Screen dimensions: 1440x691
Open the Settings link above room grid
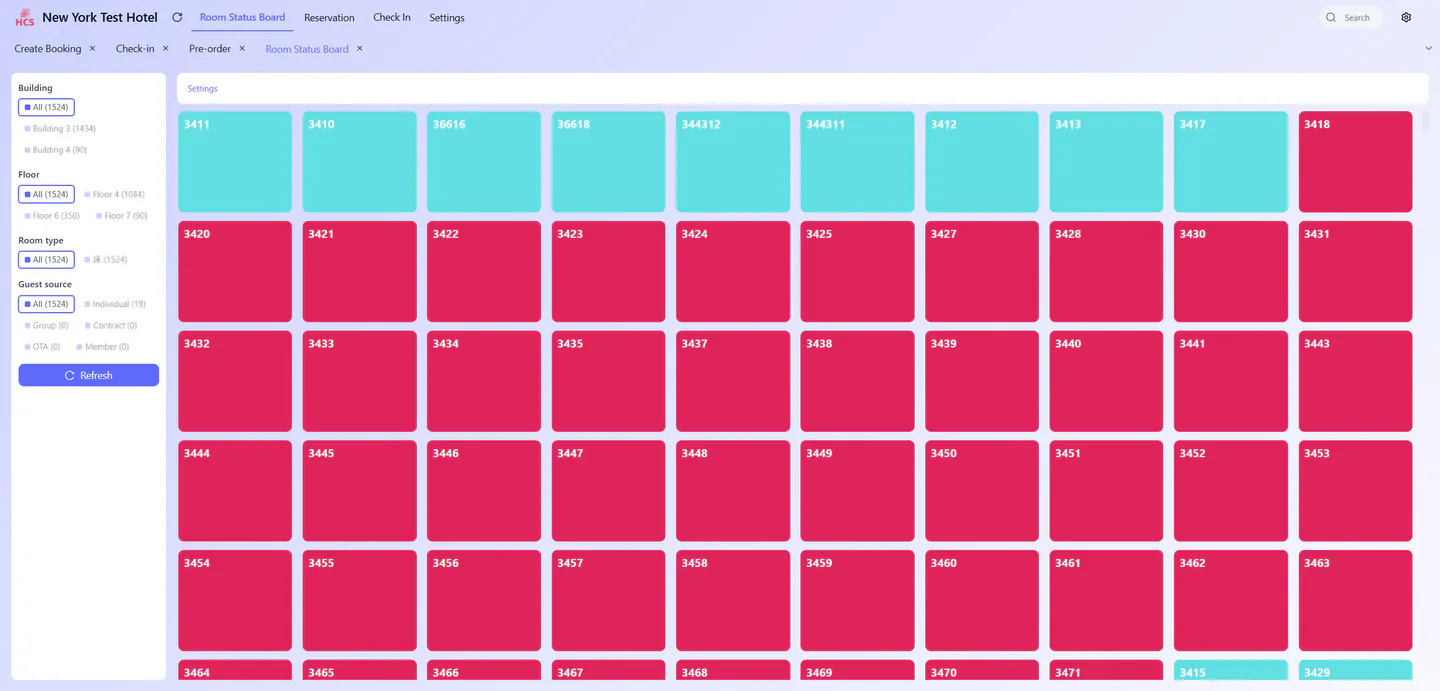click(x=202, y=88)
